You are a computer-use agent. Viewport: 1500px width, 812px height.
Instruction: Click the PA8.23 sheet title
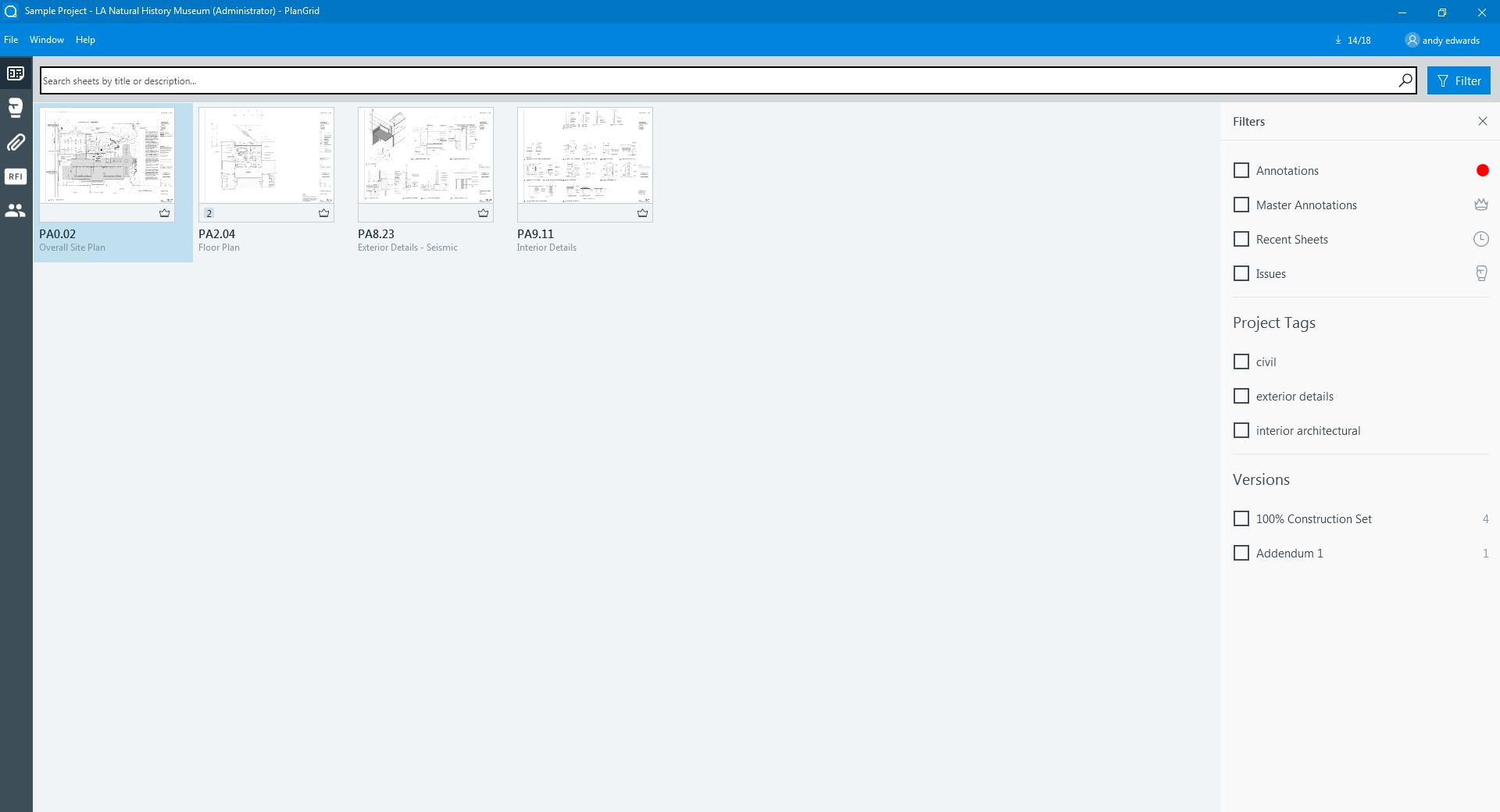[x=376, y=233]
